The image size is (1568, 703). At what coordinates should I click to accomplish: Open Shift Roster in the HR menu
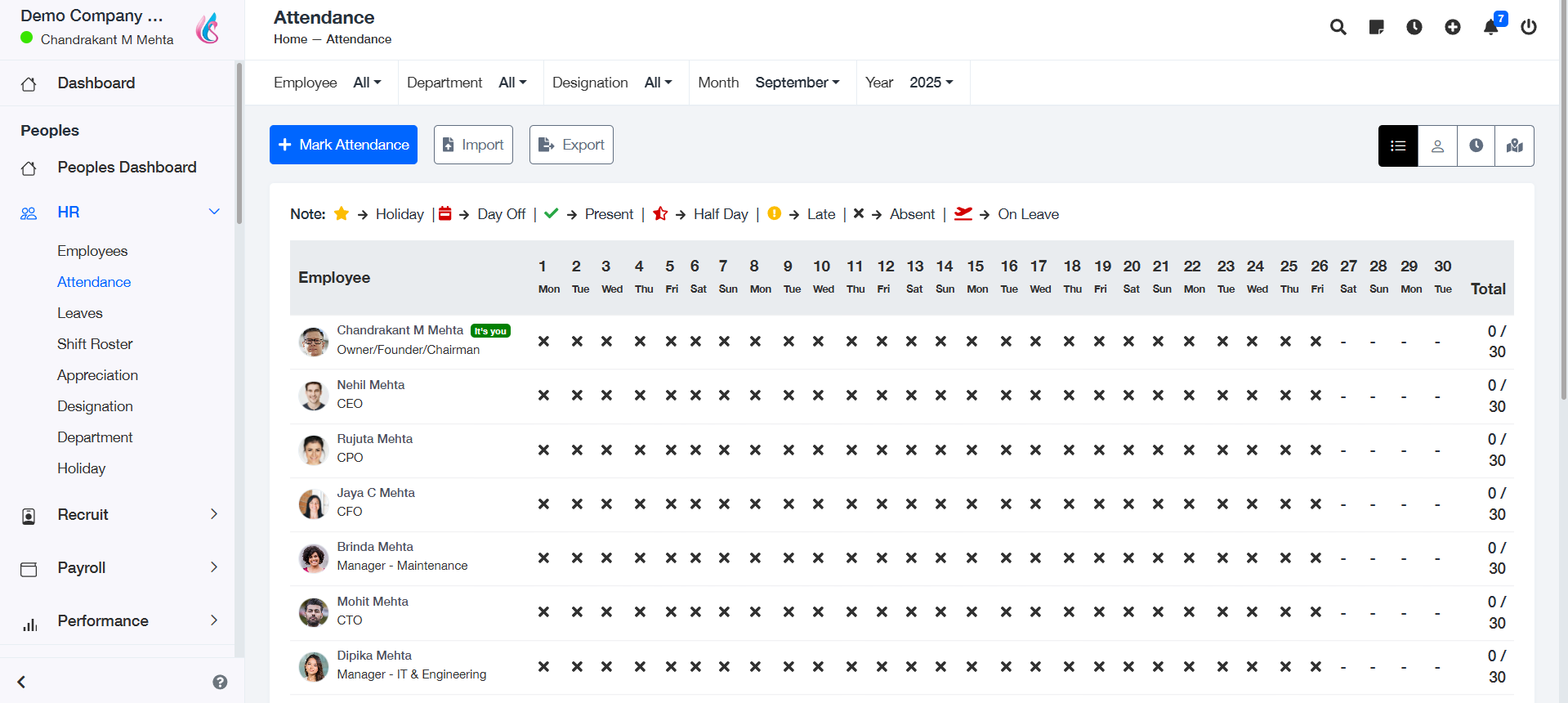click(95, 344)
